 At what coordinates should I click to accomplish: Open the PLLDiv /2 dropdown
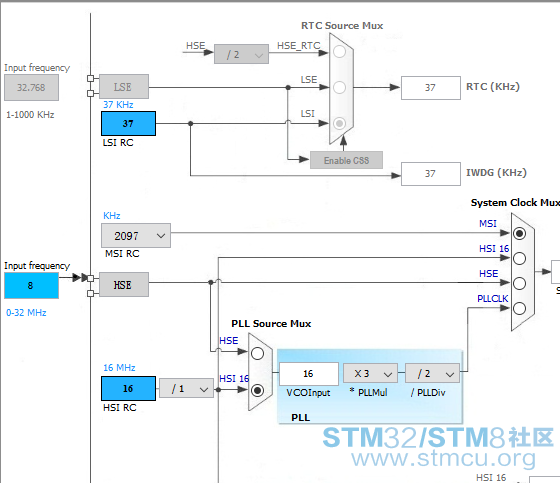click(432, 373)
